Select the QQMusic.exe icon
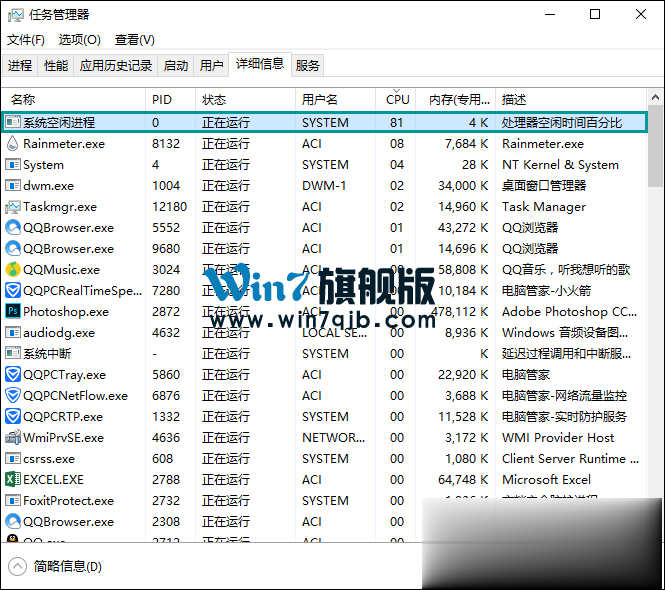 click(13, 270)
